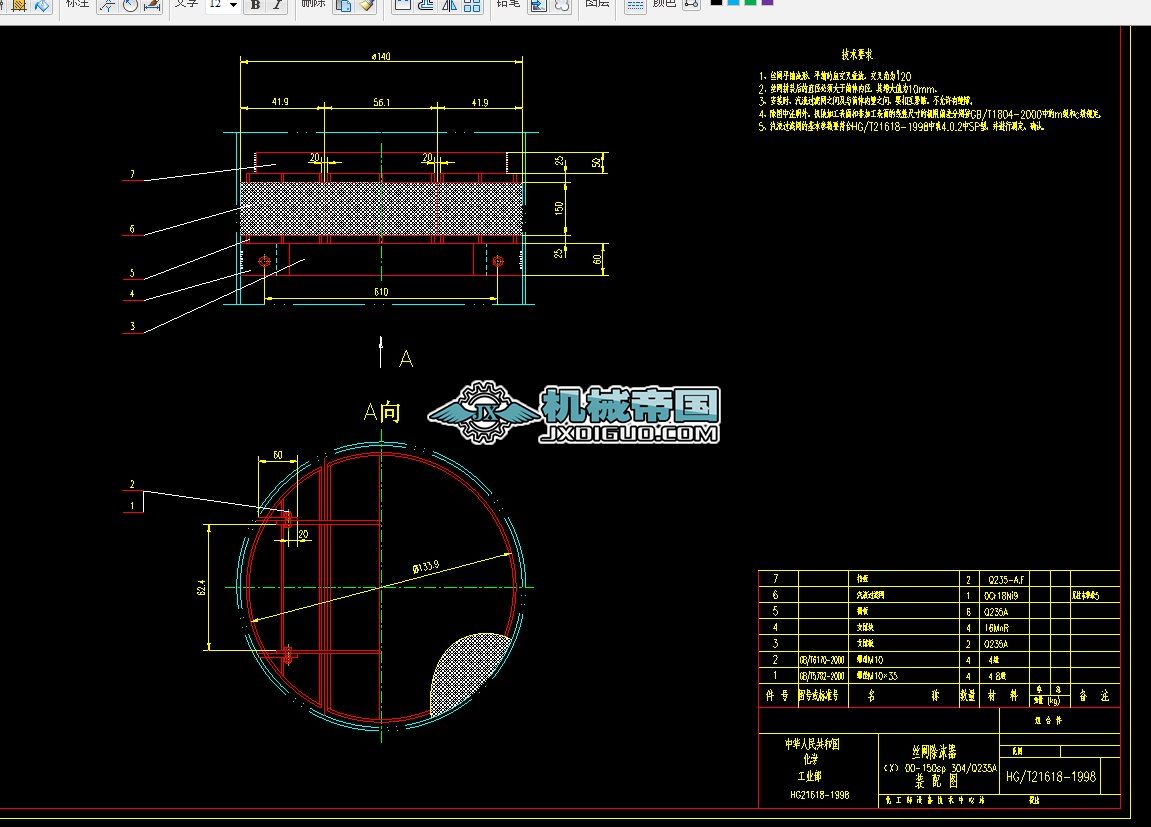The height and width of the screenshot is (827, 1151).
Task: Select the revision cloud icon
Action: tap(562, 4)
